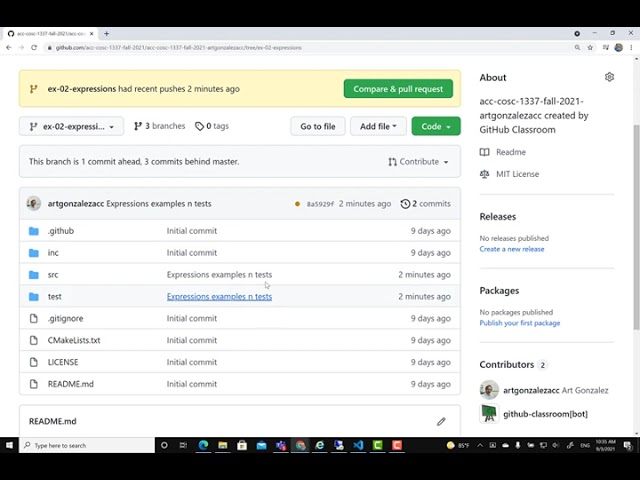This screenshot has height=480, width=640.
Task: Click the Contributors heading
Action: (507, 364)
